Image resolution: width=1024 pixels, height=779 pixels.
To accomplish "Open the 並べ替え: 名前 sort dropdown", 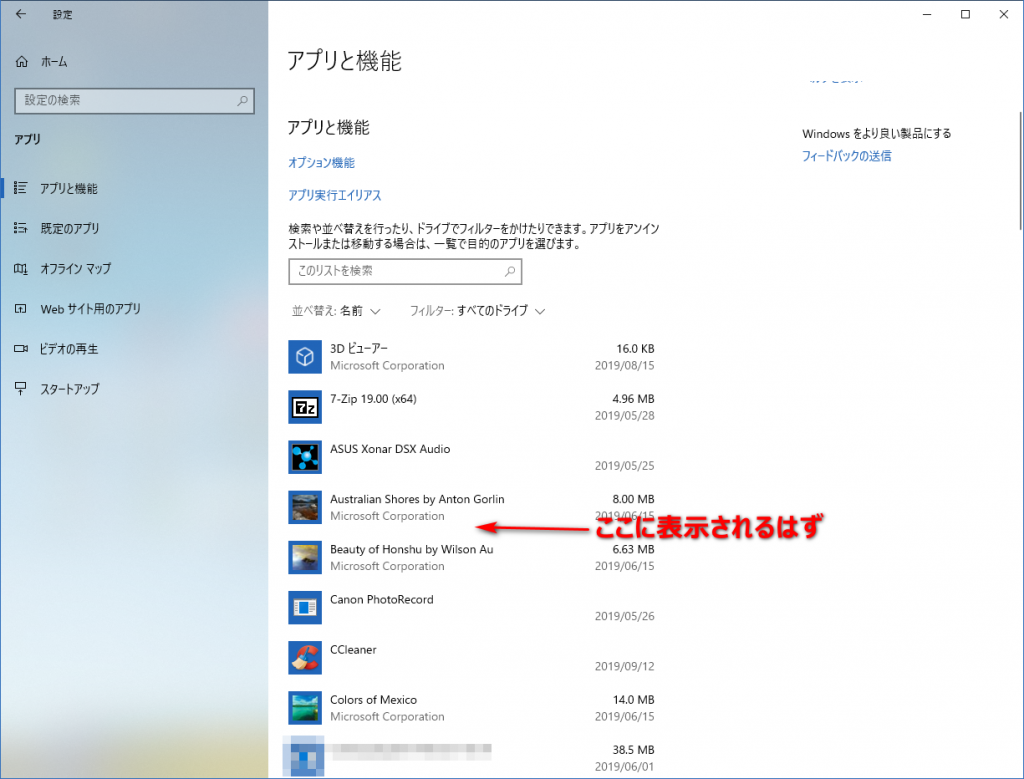I will pyautogui.click(x=335, y=311).
